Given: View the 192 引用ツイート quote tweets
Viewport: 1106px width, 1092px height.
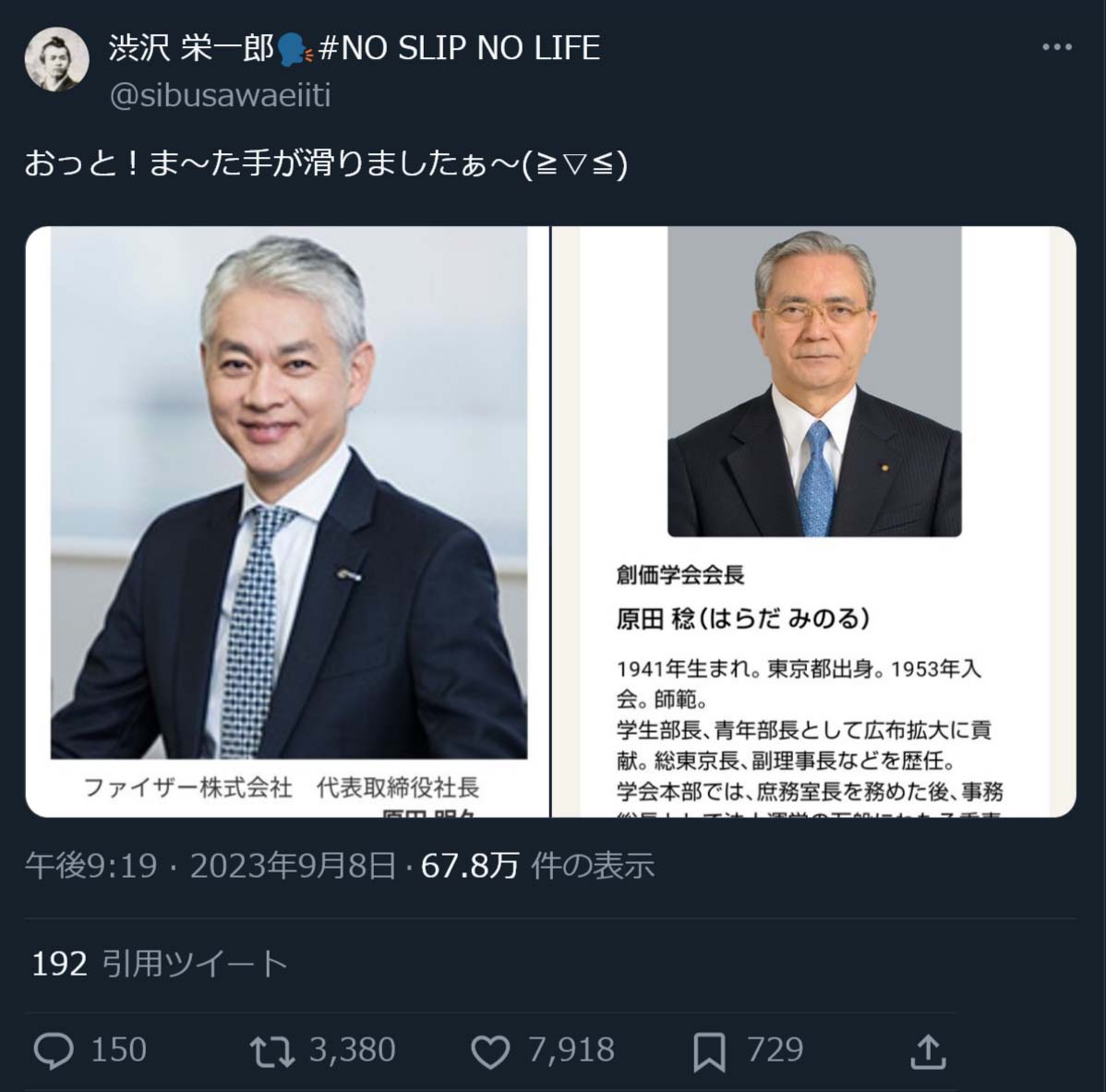Looking at the screenshot, I should point(160,963).
